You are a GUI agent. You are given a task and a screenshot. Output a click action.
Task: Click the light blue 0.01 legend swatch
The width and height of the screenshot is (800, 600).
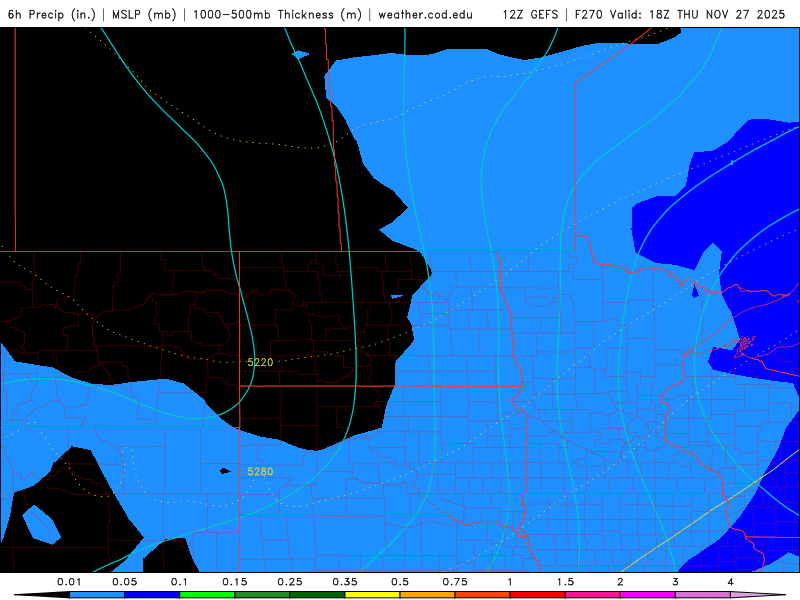pos(97,595)
